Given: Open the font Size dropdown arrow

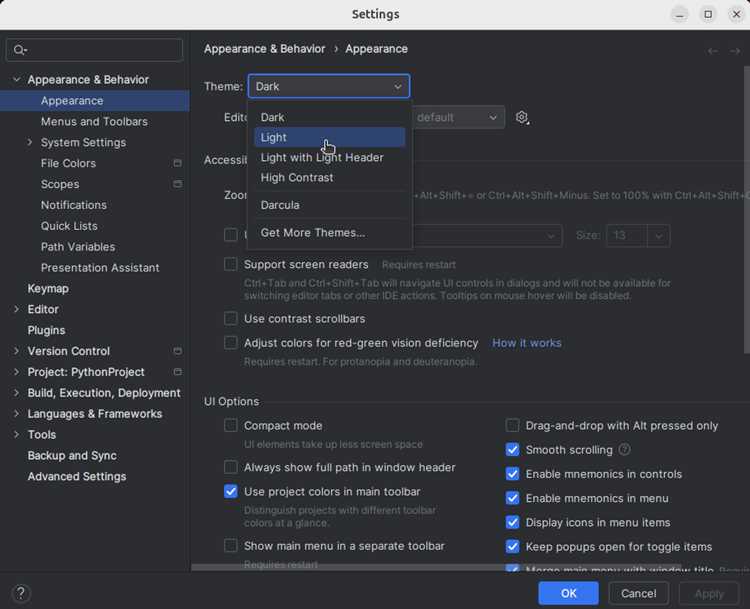Looking at the screenshot, I should click(x=659, y=235).
